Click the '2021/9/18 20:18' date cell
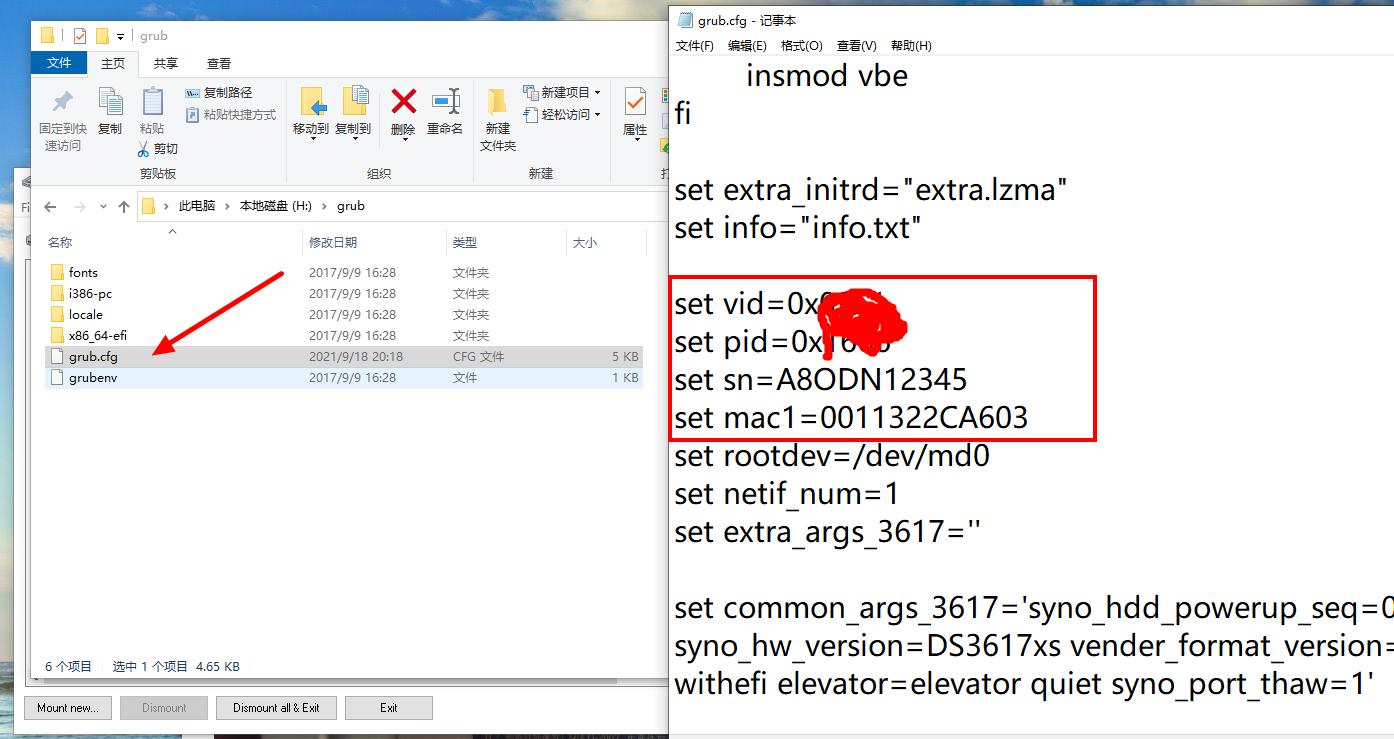 [356, 356]
